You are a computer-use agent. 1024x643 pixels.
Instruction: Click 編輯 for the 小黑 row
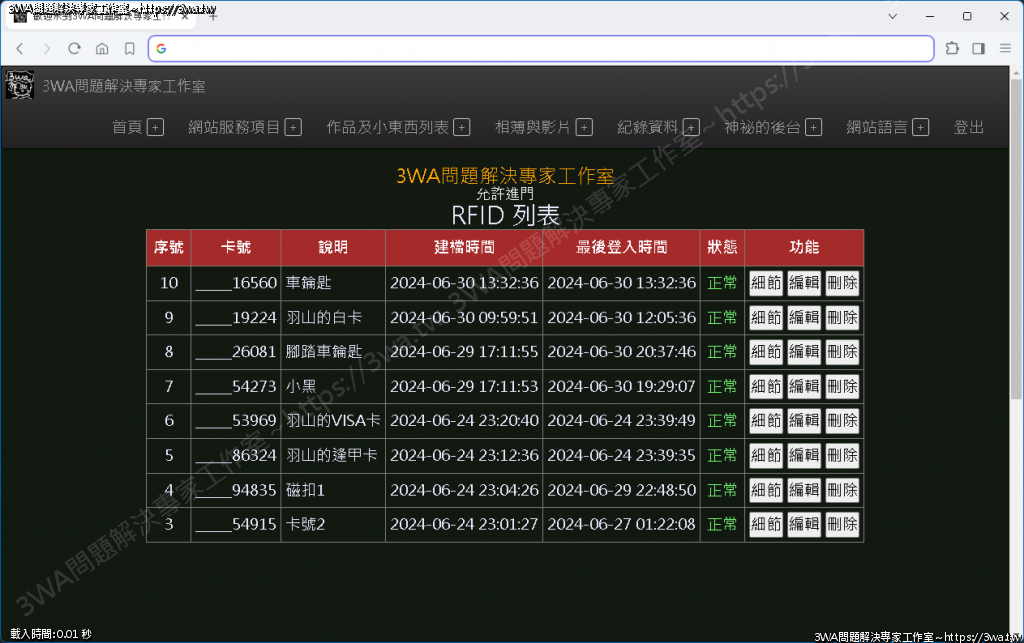[x=804, y=386]
